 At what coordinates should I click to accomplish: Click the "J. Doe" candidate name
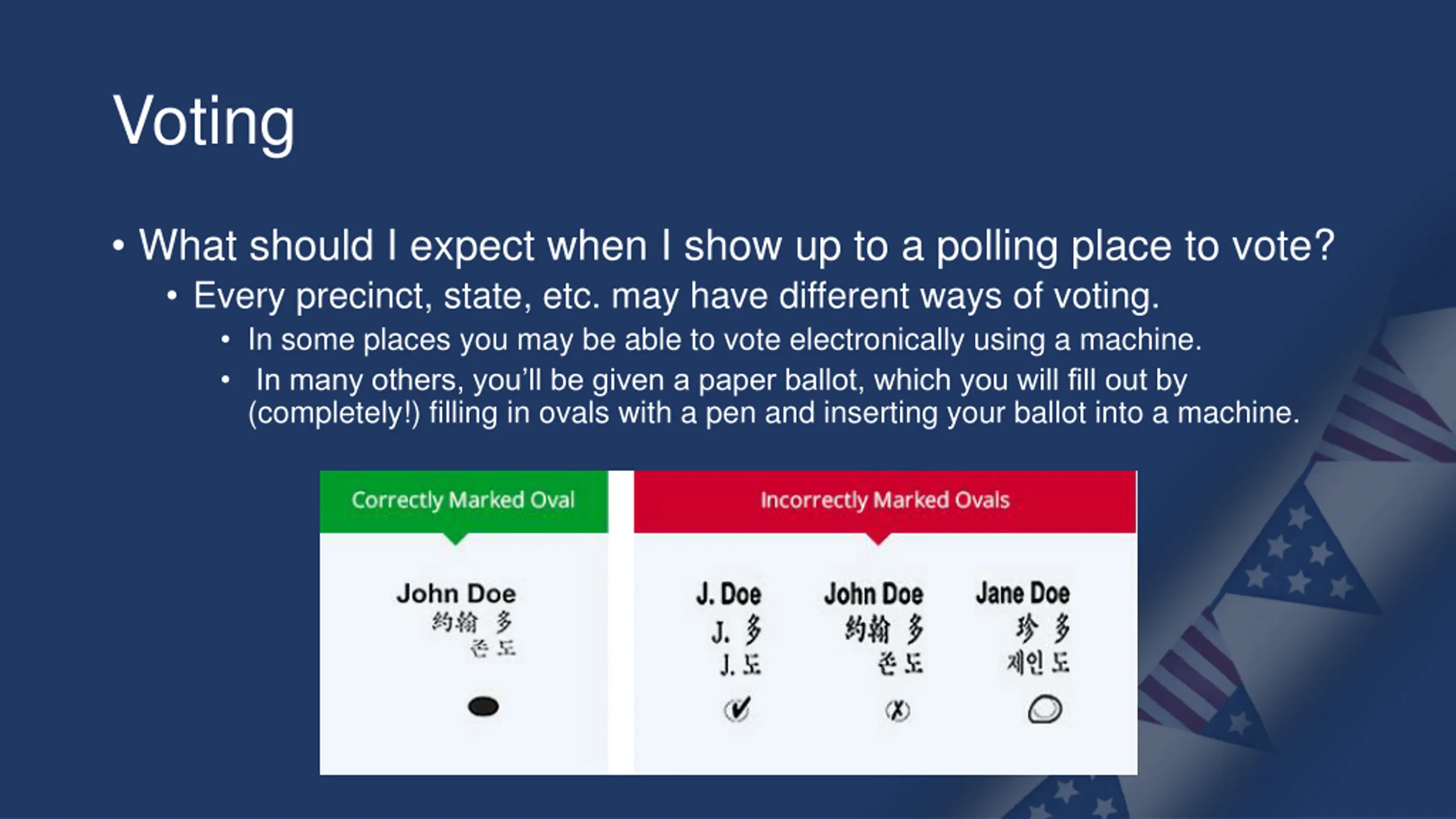click(729, 594)
